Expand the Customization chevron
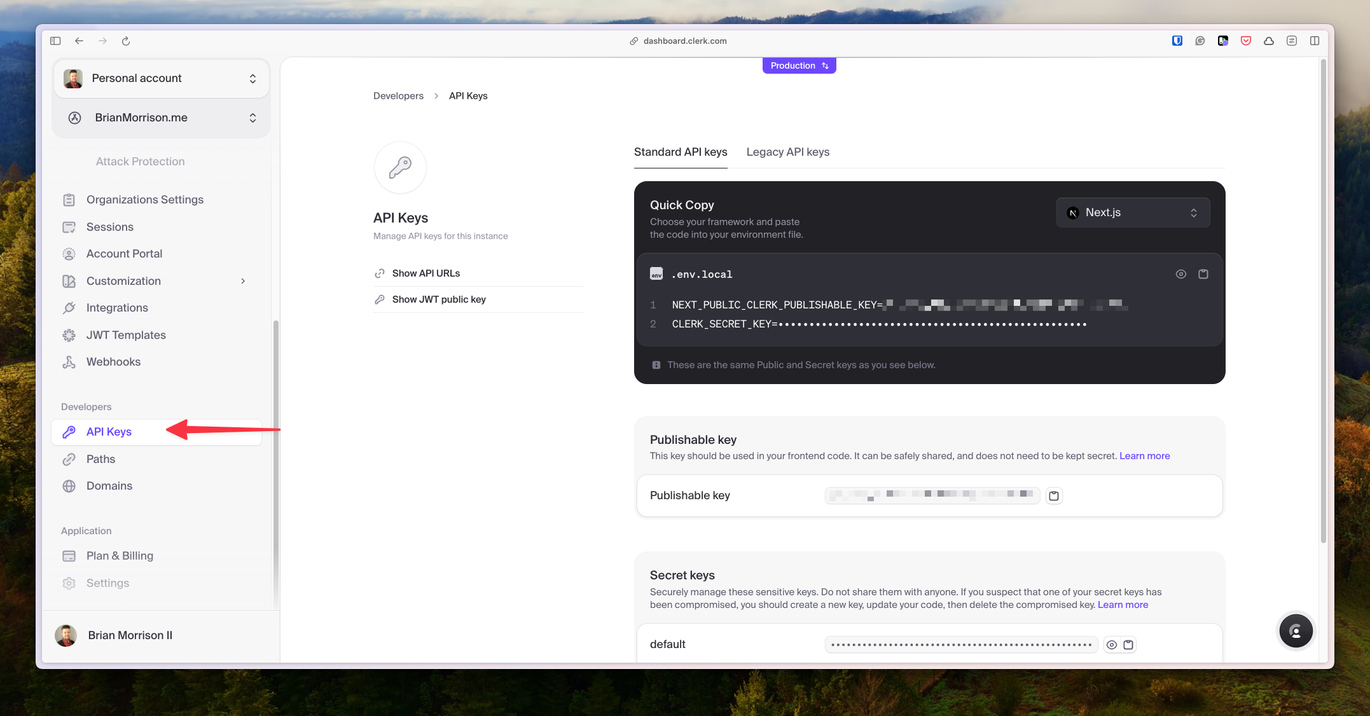Viewport: 1370px width, 716px height. (x=243, y=281)
